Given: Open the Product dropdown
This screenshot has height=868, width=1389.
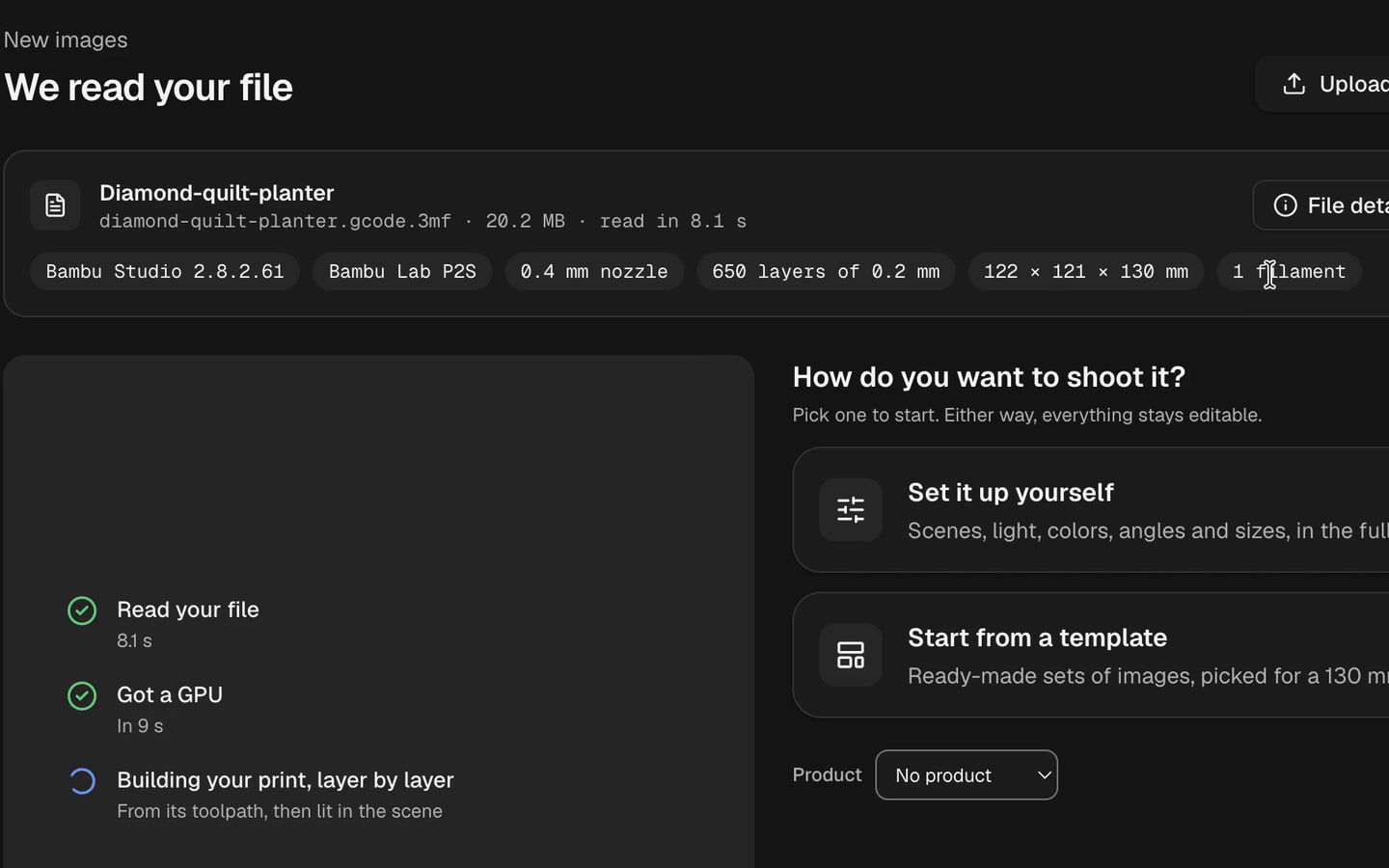Looking at the screenshot, I should coord(966,774).
